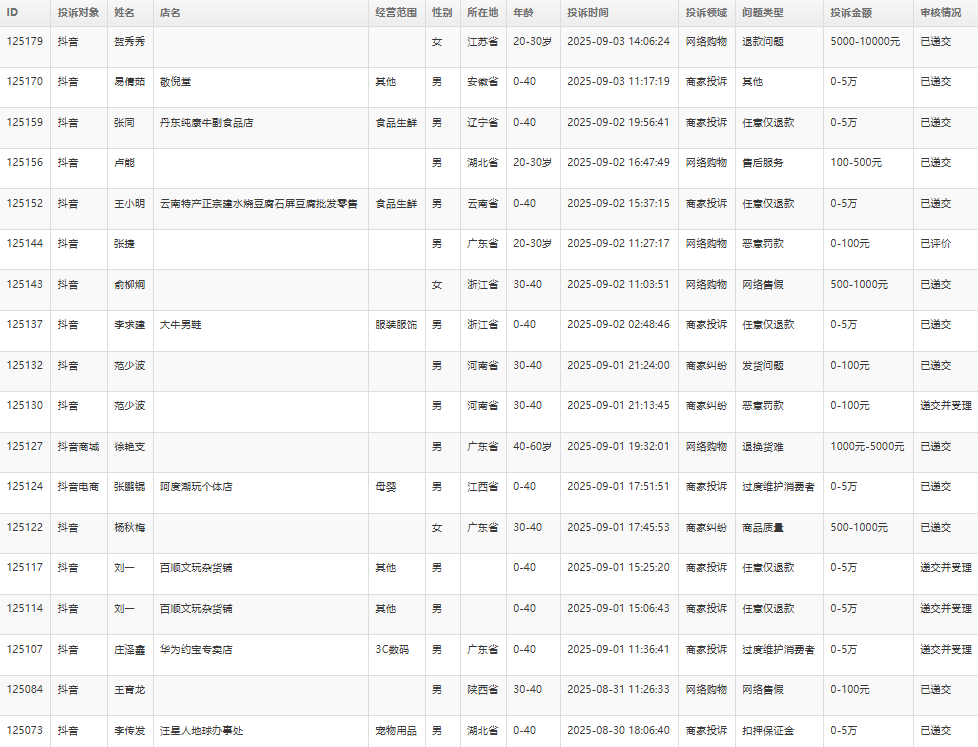Click the 宠物用品 business scope cell
The image size is (978, 747).
[x=395, y=731]
